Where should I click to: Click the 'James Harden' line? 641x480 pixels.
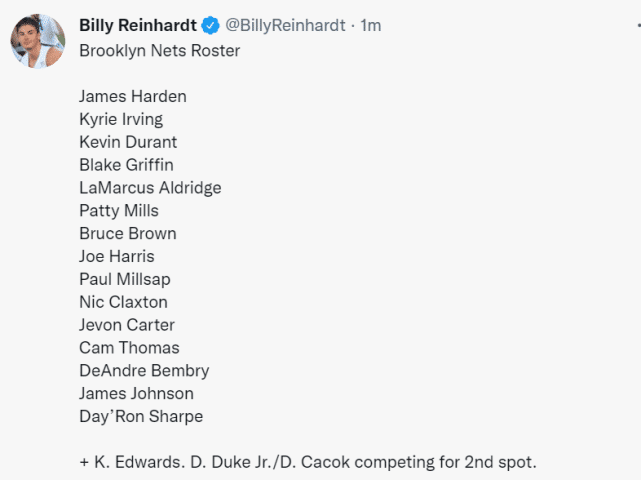pos(132,96)
